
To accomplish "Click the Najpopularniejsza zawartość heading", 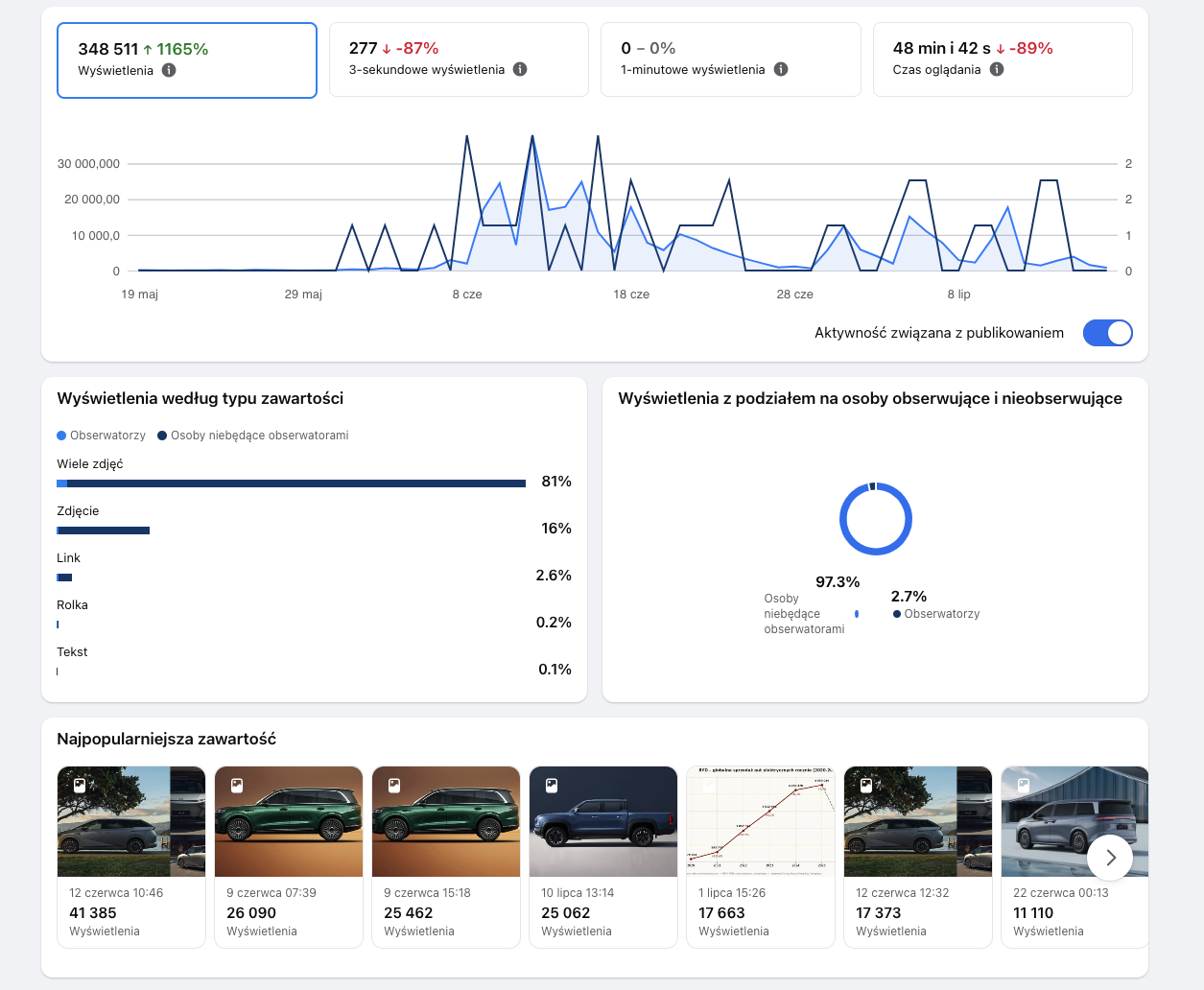I will (167, 740).
